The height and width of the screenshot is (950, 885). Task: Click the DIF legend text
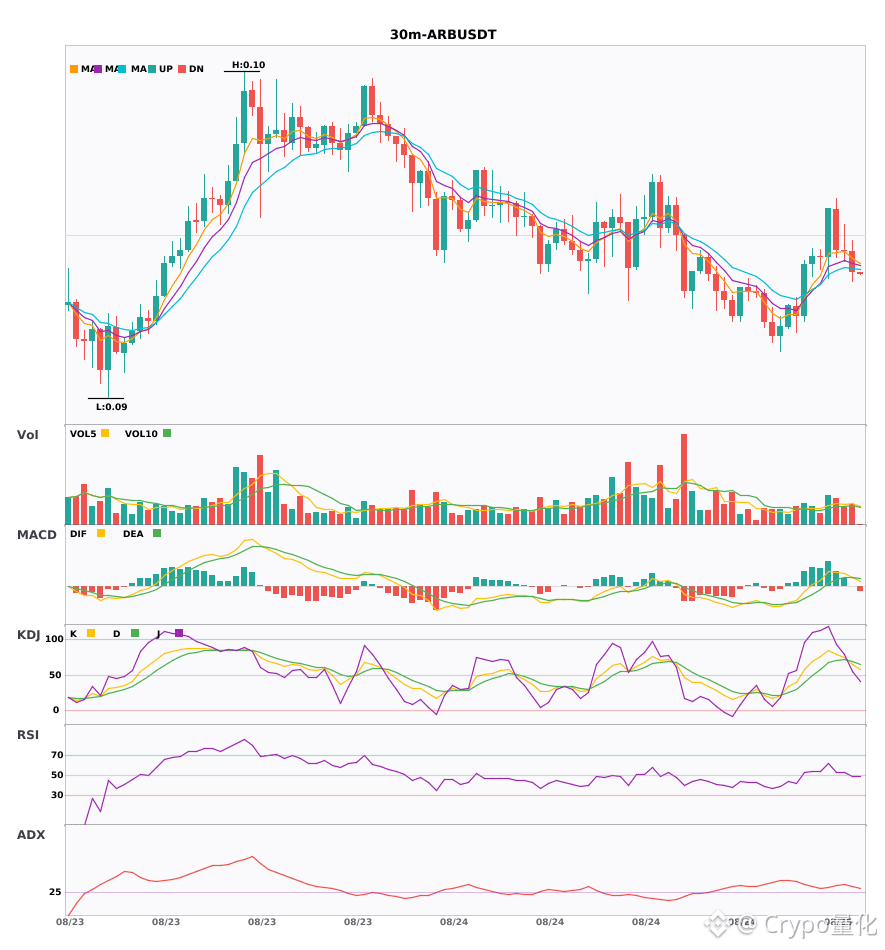[78, 534]
